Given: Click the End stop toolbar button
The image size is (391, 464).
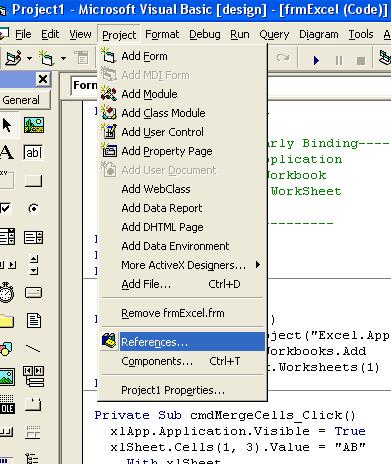Looking at the screenshot, I should (361, 60).
